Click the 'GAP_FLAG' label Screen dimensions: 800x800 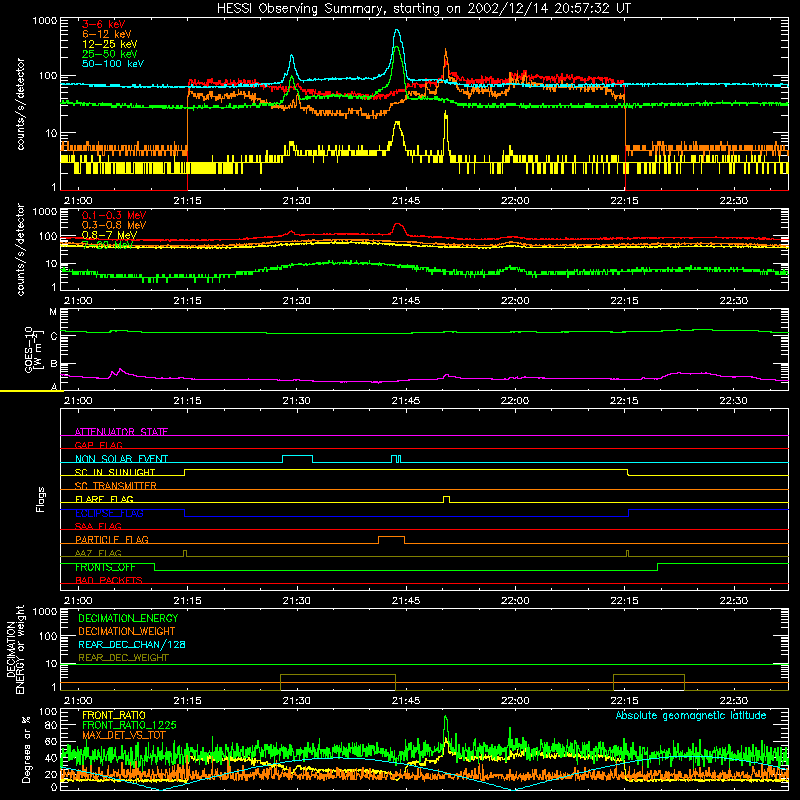(x=98, y=445)
